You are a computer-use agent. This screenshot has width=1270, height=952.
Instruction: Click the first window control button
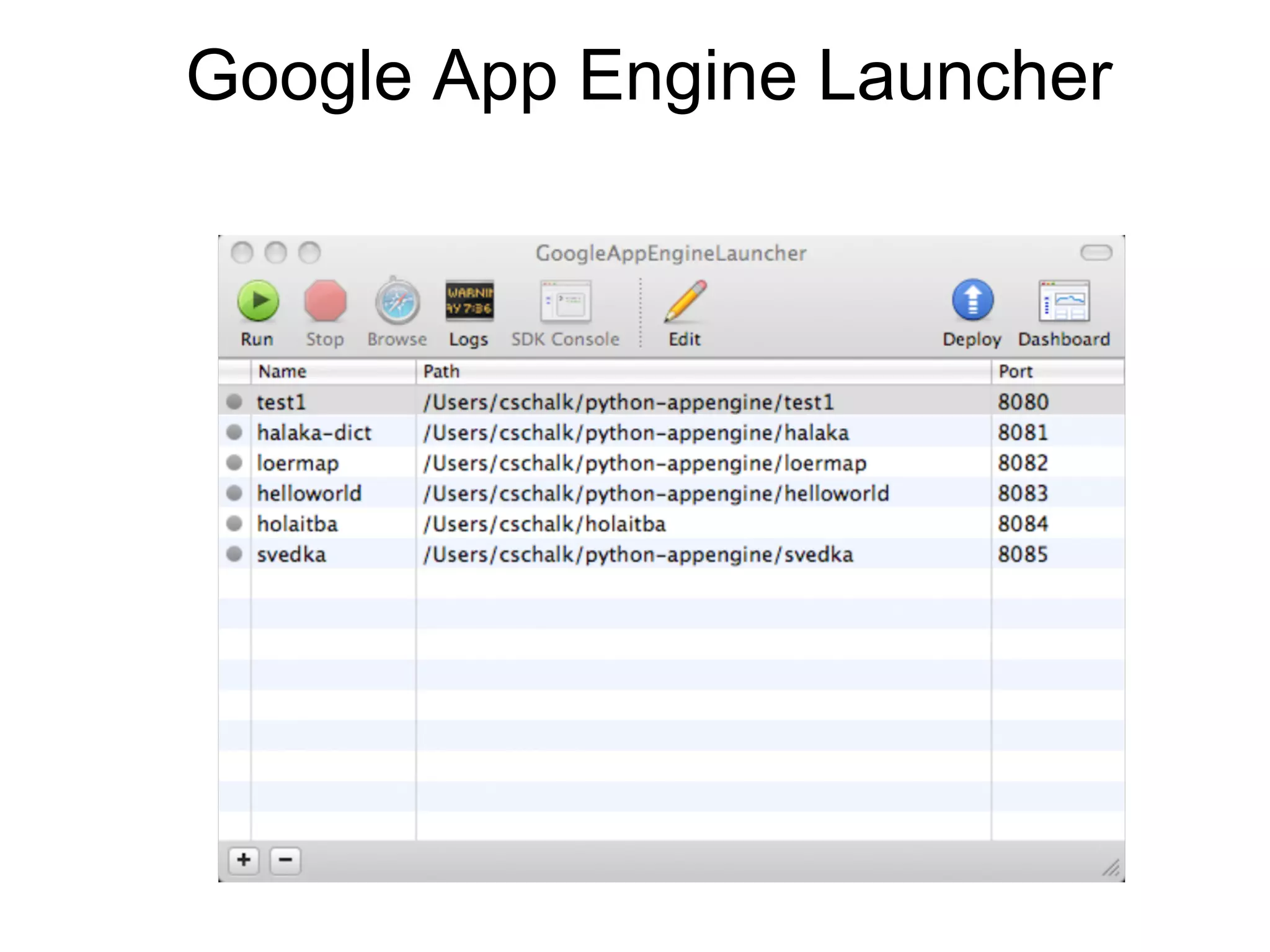[x=242, y=253]
